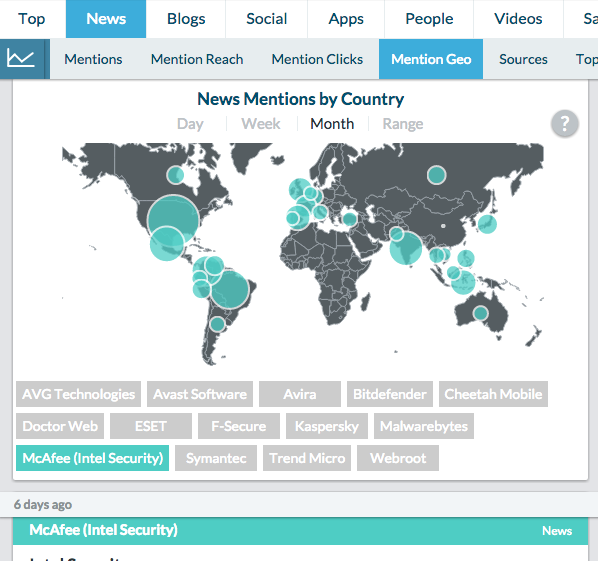
Task: Toggle the Symantec filter
Action: [x=216, y=458]
